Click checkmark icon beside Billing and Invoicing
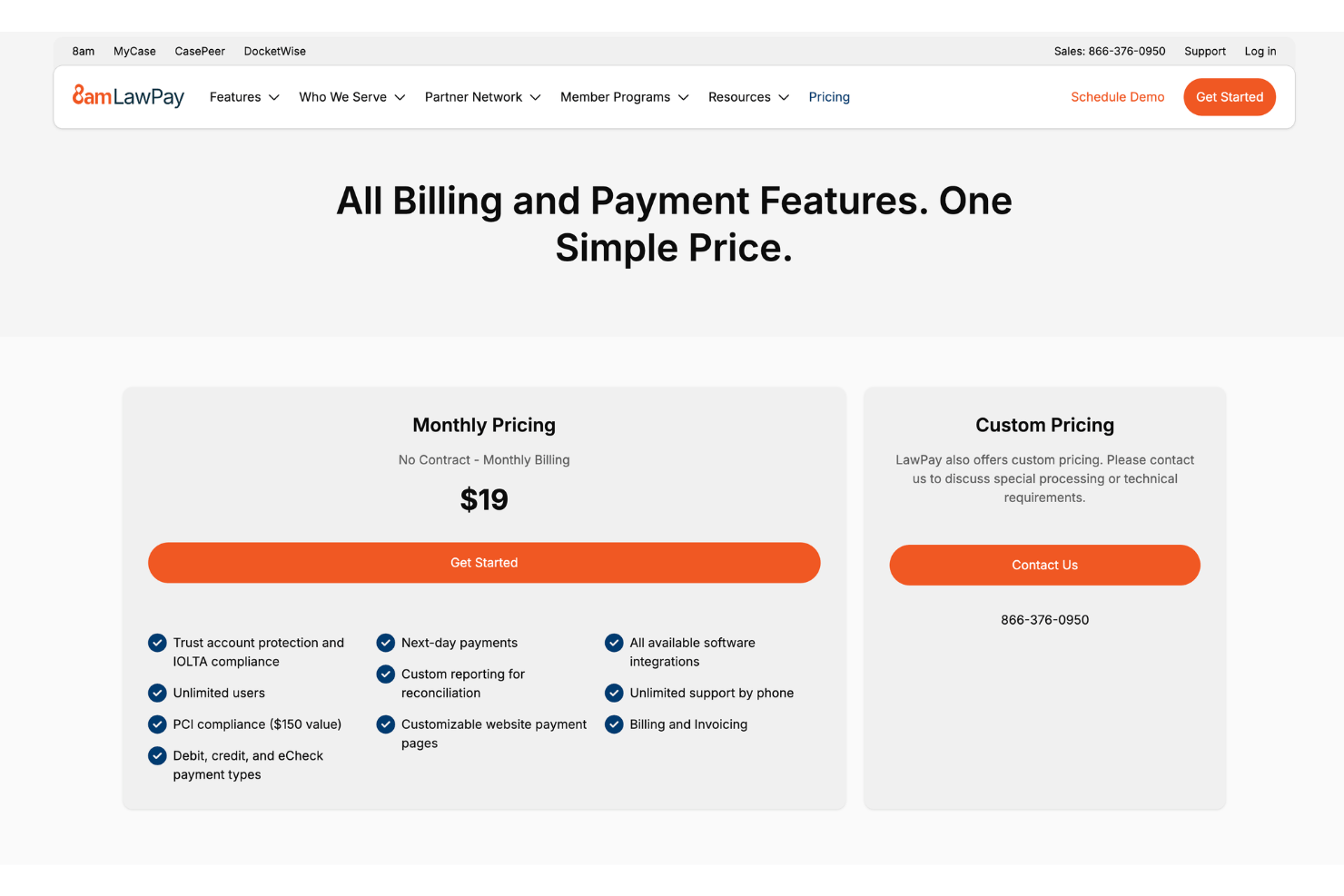This screenshot has width=1344, height=896. click(x=614, y=724)
